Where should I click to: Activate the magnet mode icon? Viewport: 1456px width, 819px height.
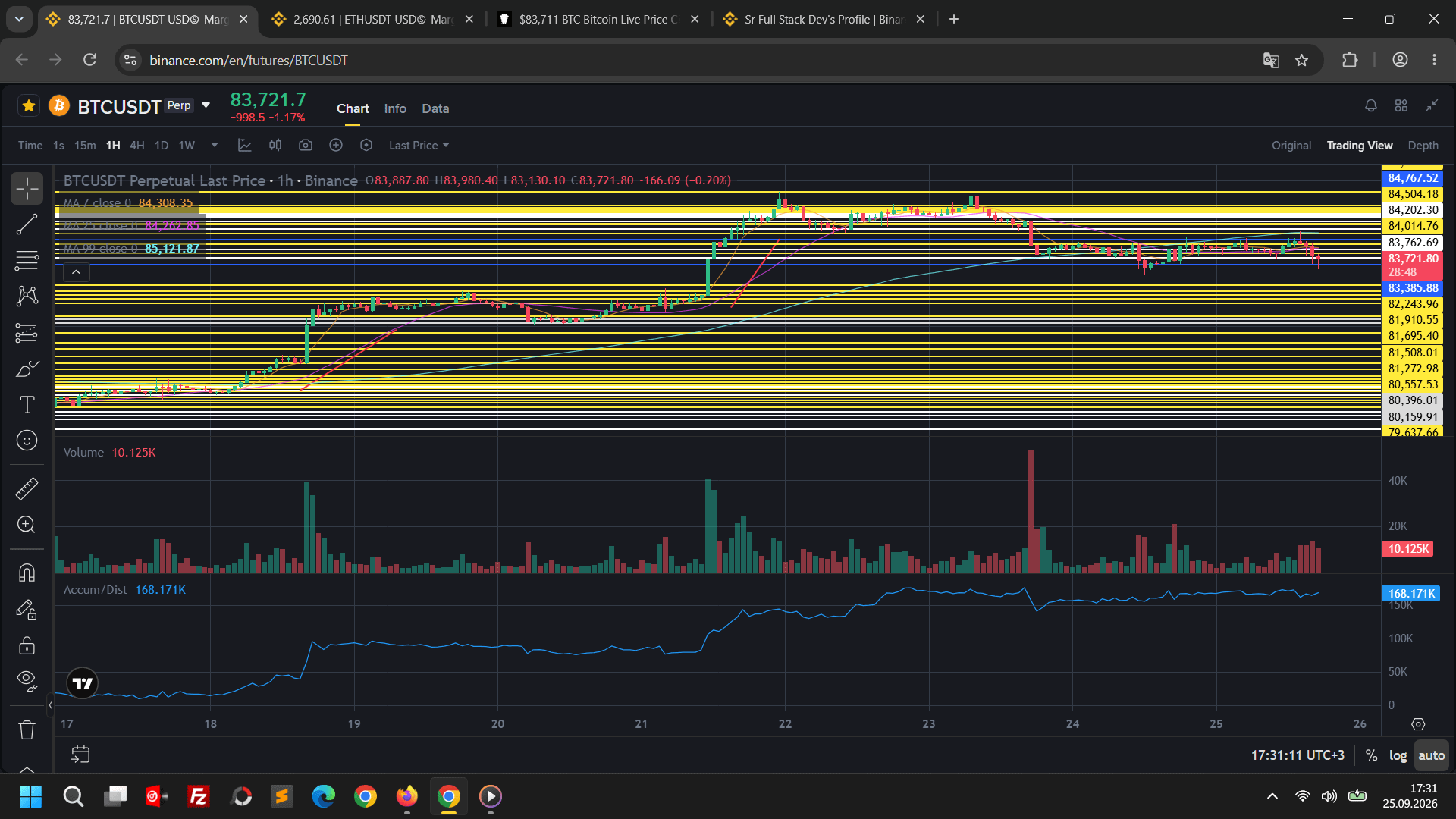click(27, 573)
